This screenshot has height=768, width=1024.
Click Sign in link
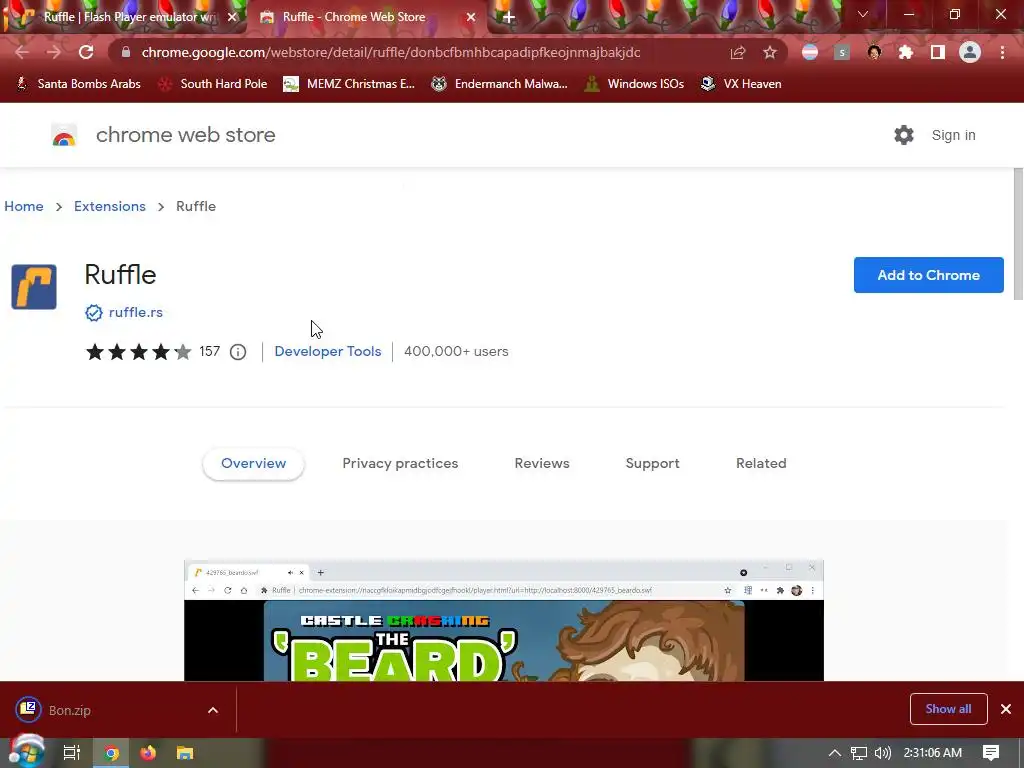(953, 135)
